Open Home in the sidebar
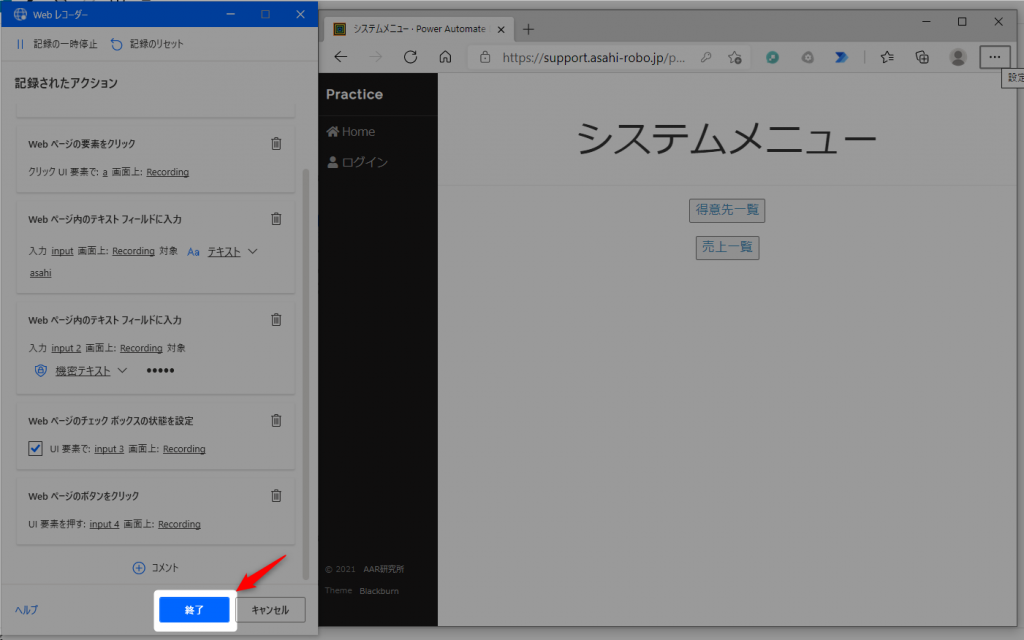The image size is (1024, 640). [x=351, y=131]
